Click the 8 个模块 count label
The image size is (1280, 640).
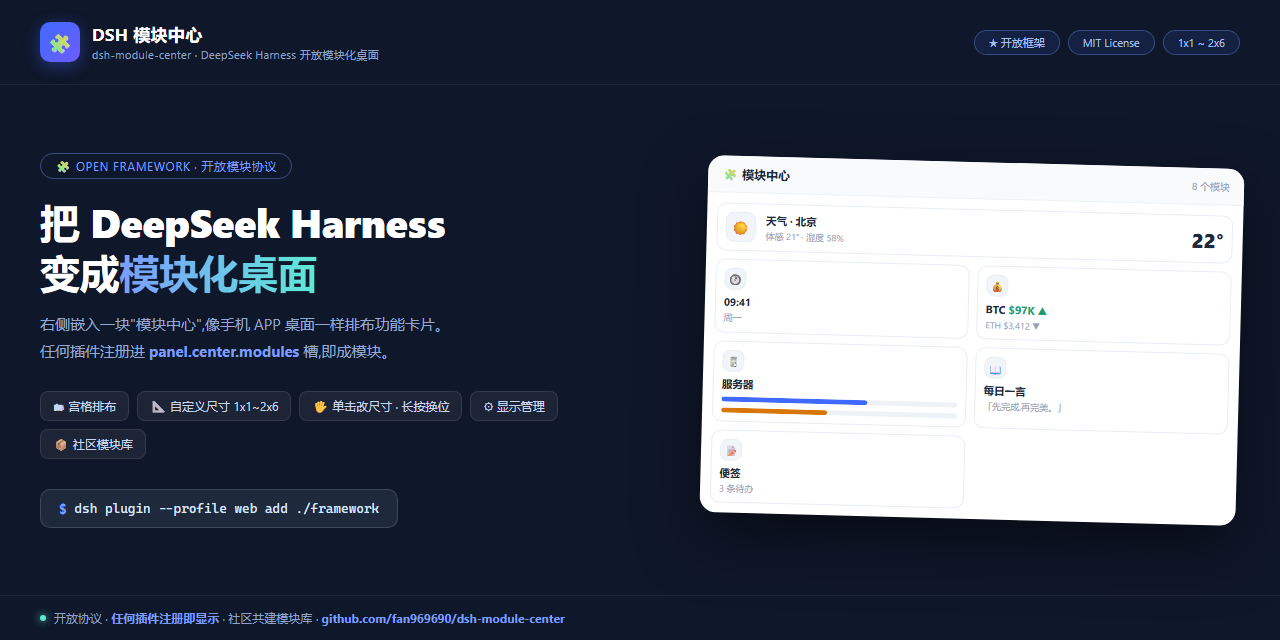[x=1210, y=187]
